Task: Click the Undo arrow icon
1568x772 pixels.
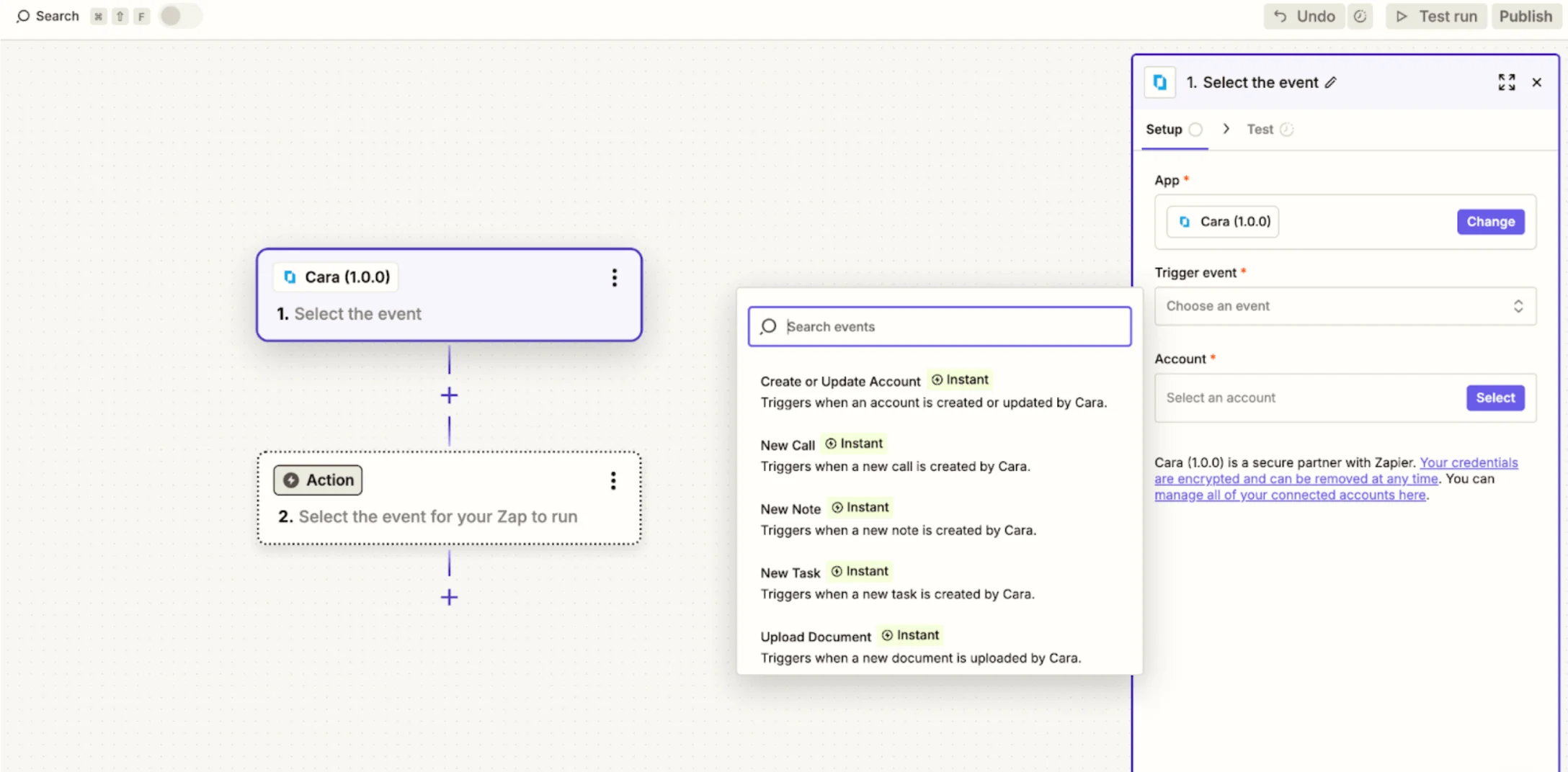Action: point(1280,16)
